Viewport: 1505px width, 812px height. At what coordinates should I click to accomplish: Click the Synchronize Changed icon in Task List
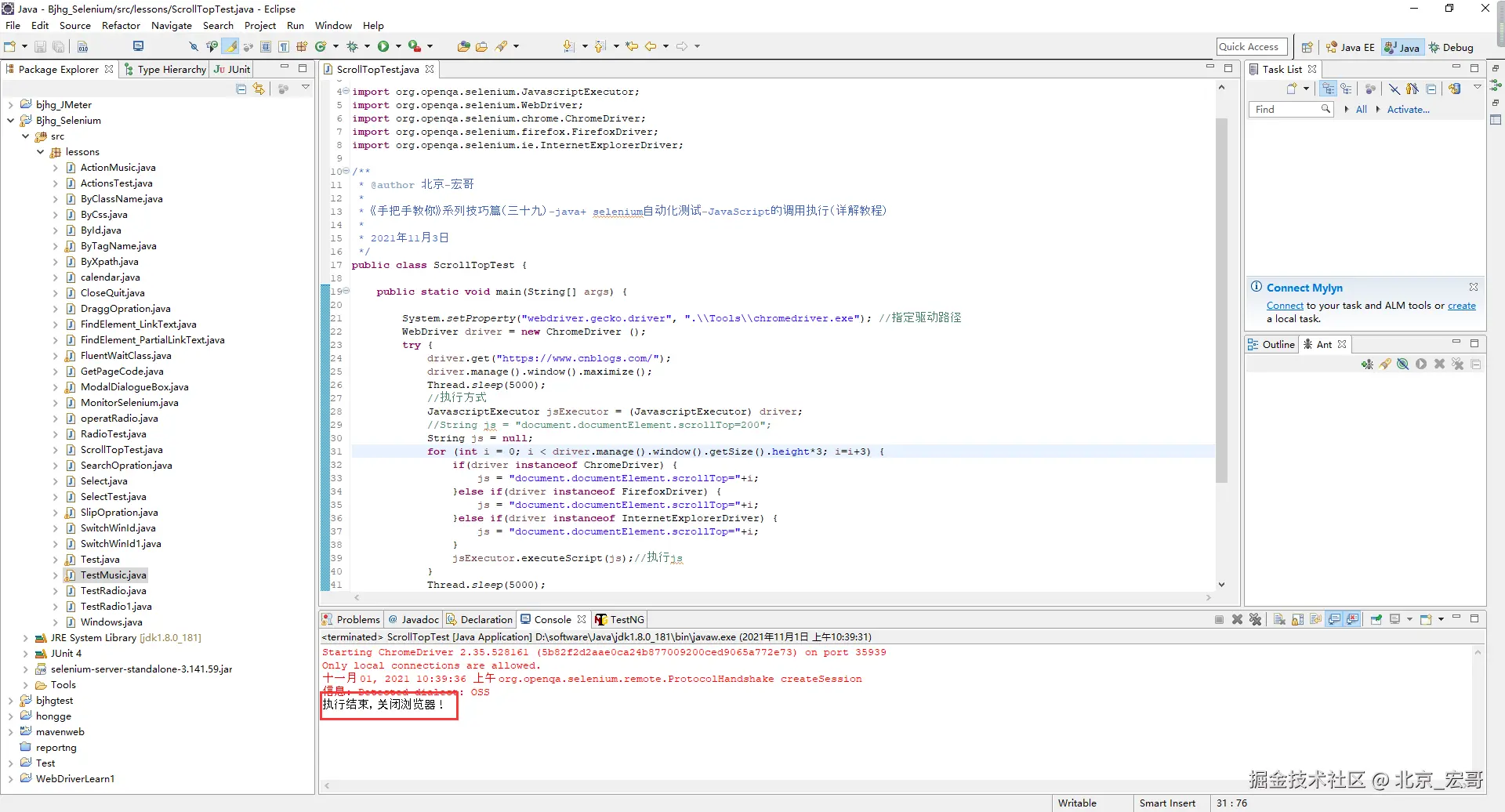click(x=1455, y=89)
